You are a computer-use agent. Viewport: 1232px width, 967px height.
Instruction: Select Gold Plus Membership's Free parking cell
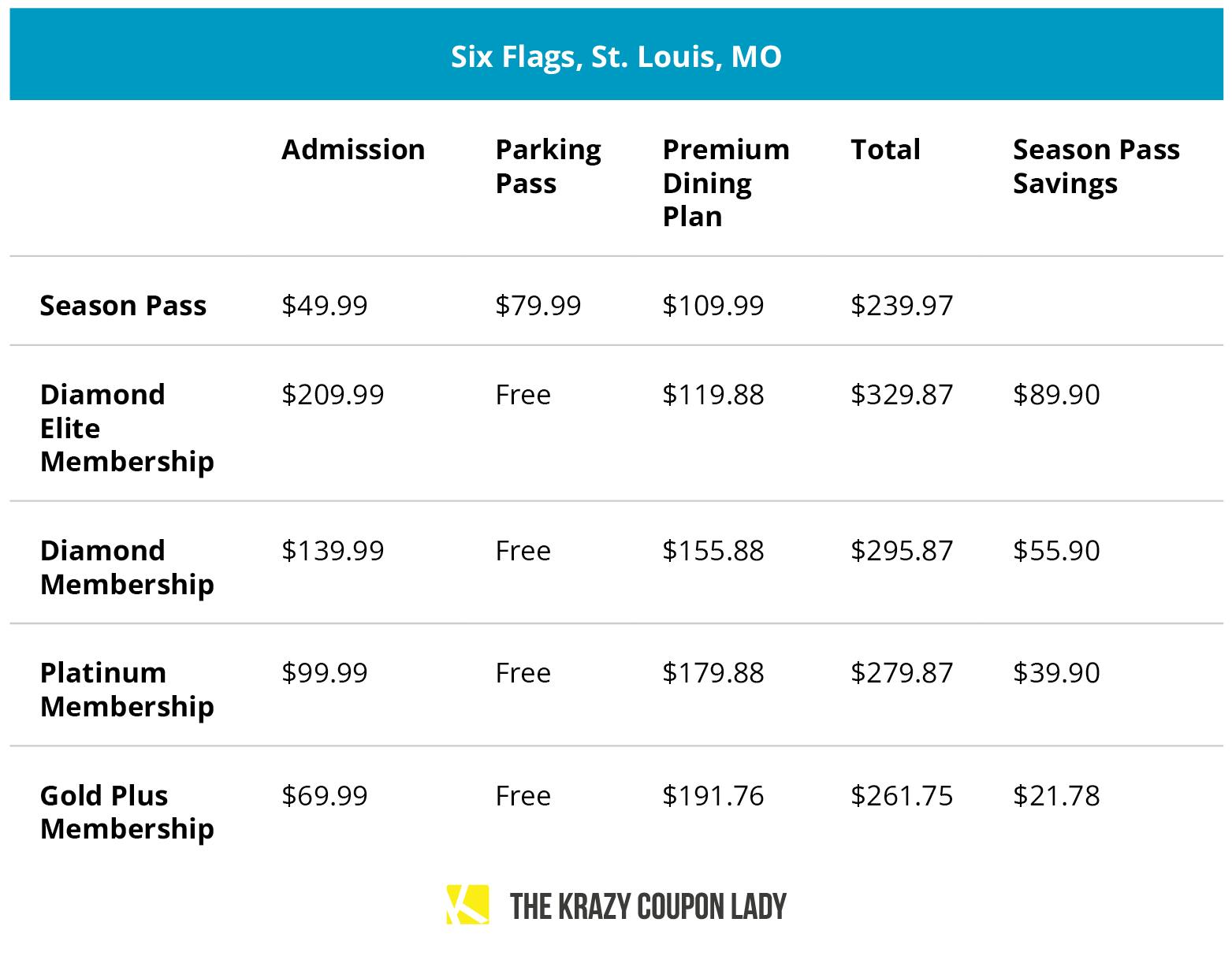[523, 795]
